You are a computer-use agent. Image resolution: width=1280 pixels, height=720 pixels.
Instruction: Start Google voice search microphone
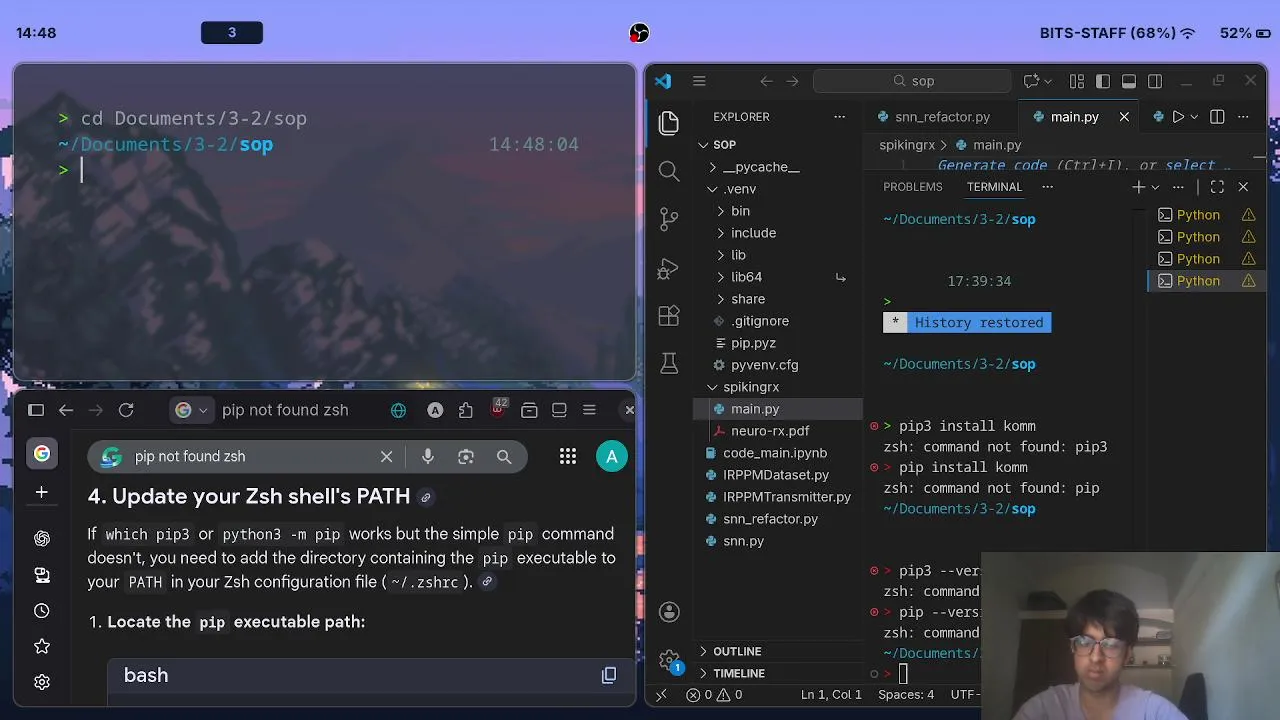tap(428, 457)
